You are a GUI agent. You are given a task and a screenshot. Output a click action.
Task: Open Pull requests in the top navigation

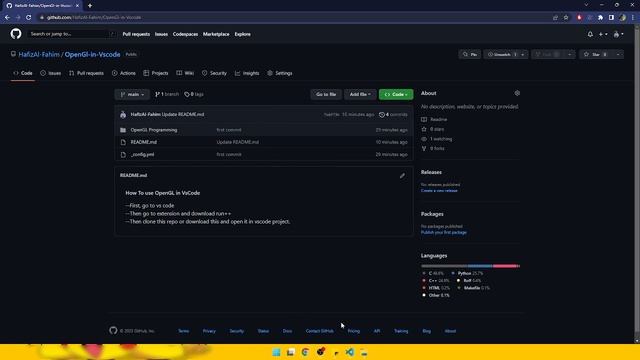[x=136, y=34]
